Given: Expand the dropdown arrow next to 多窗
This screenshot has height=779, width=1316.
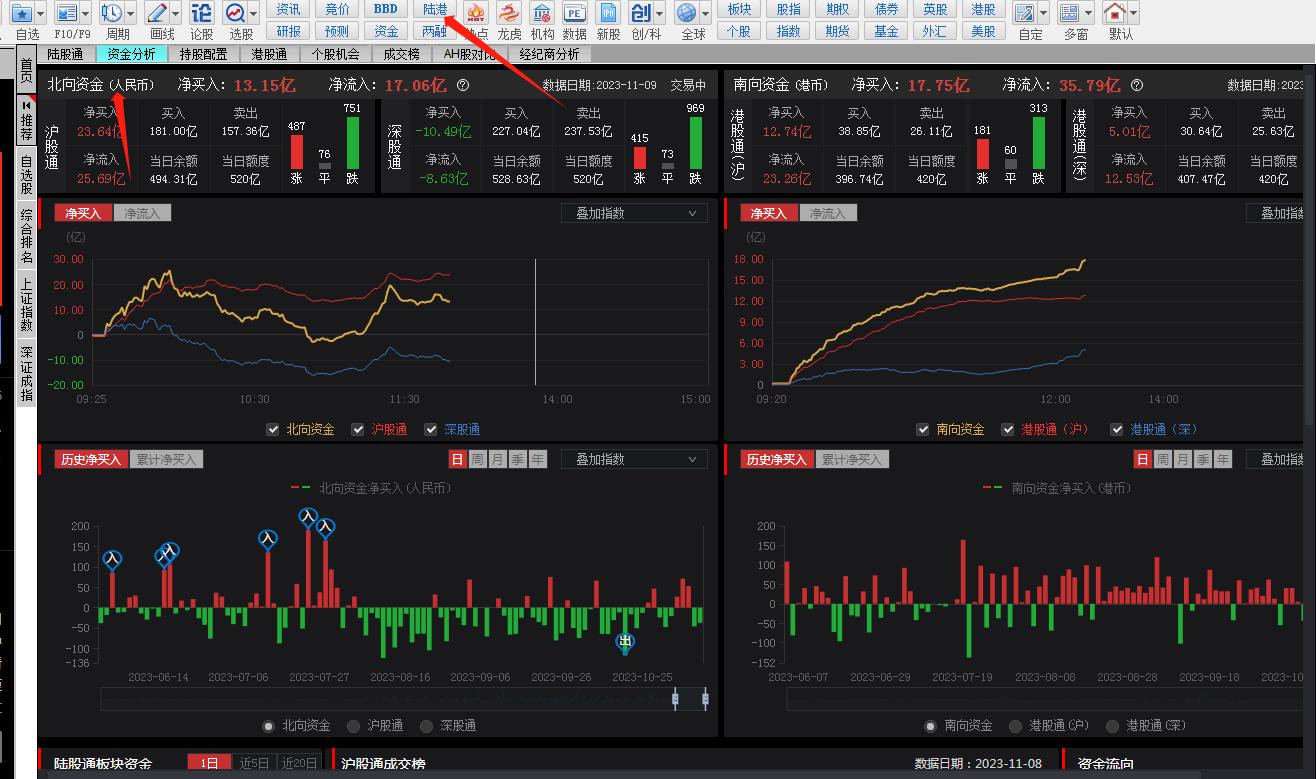Looking at the screenshot, I should [1088, 13].
